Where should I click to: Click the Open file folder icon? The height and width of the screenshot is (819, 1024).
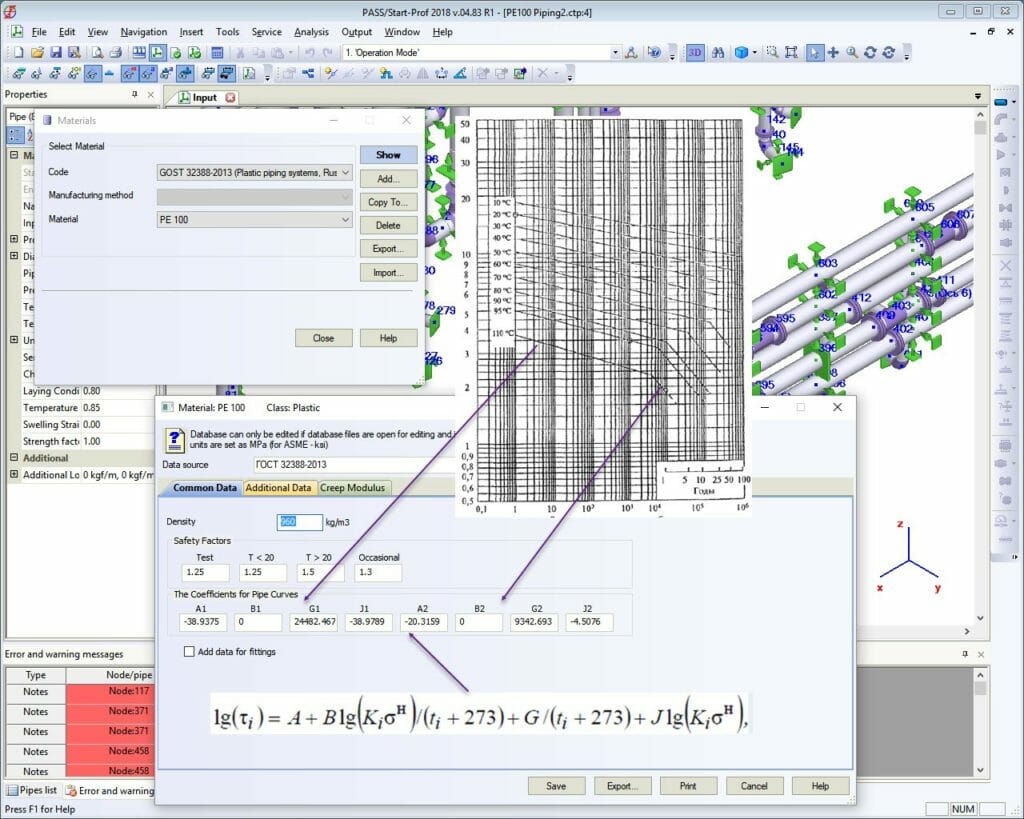coord(36,52)
